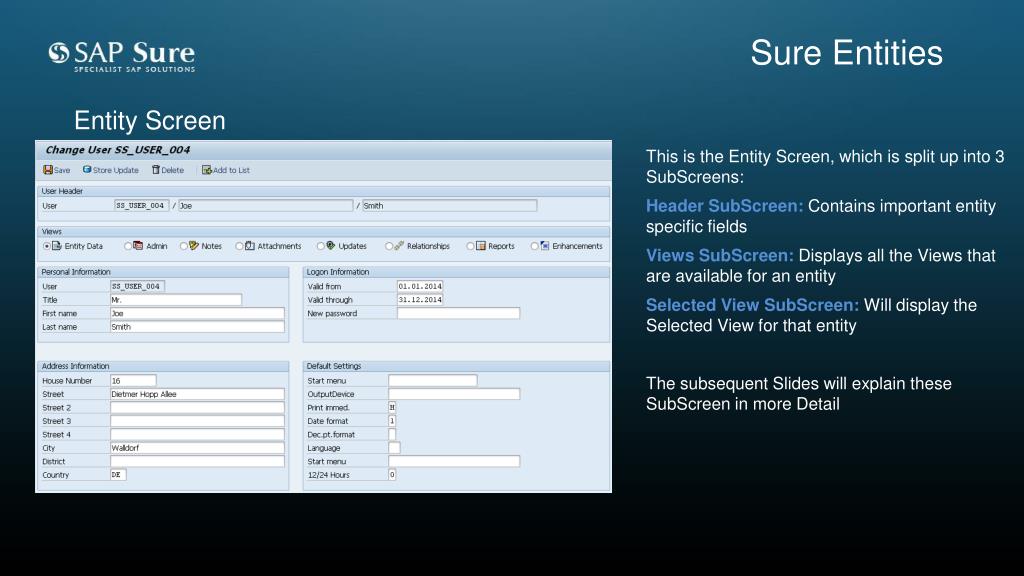
Task: Click the District field
Action: pos(197,461)
